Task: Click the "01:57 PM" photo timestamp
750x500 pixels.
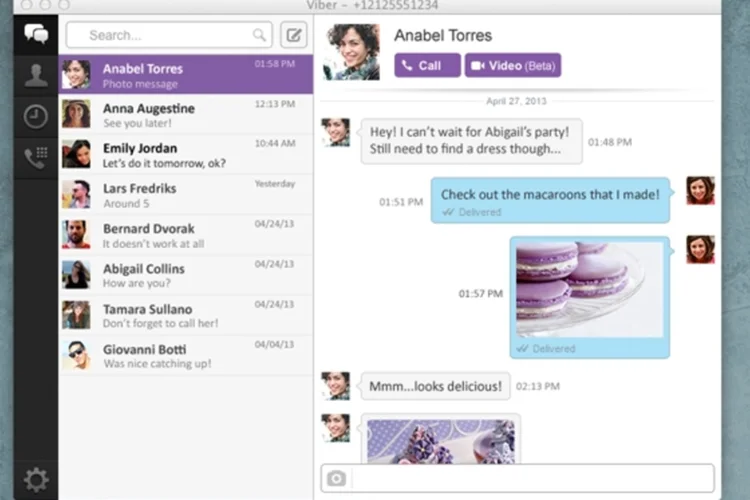Action: (x=481, y=293)
